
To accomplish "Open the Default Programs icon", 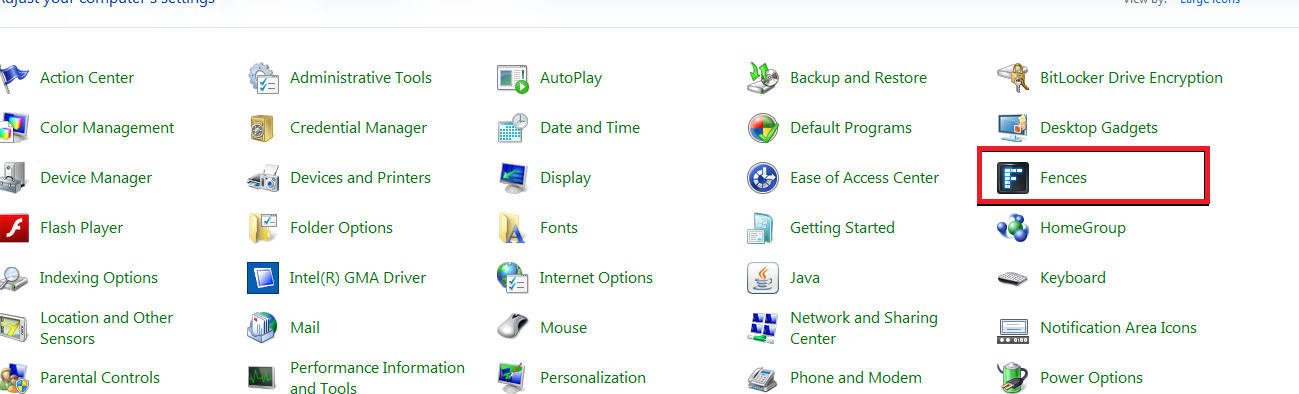I will pos(763,128).
